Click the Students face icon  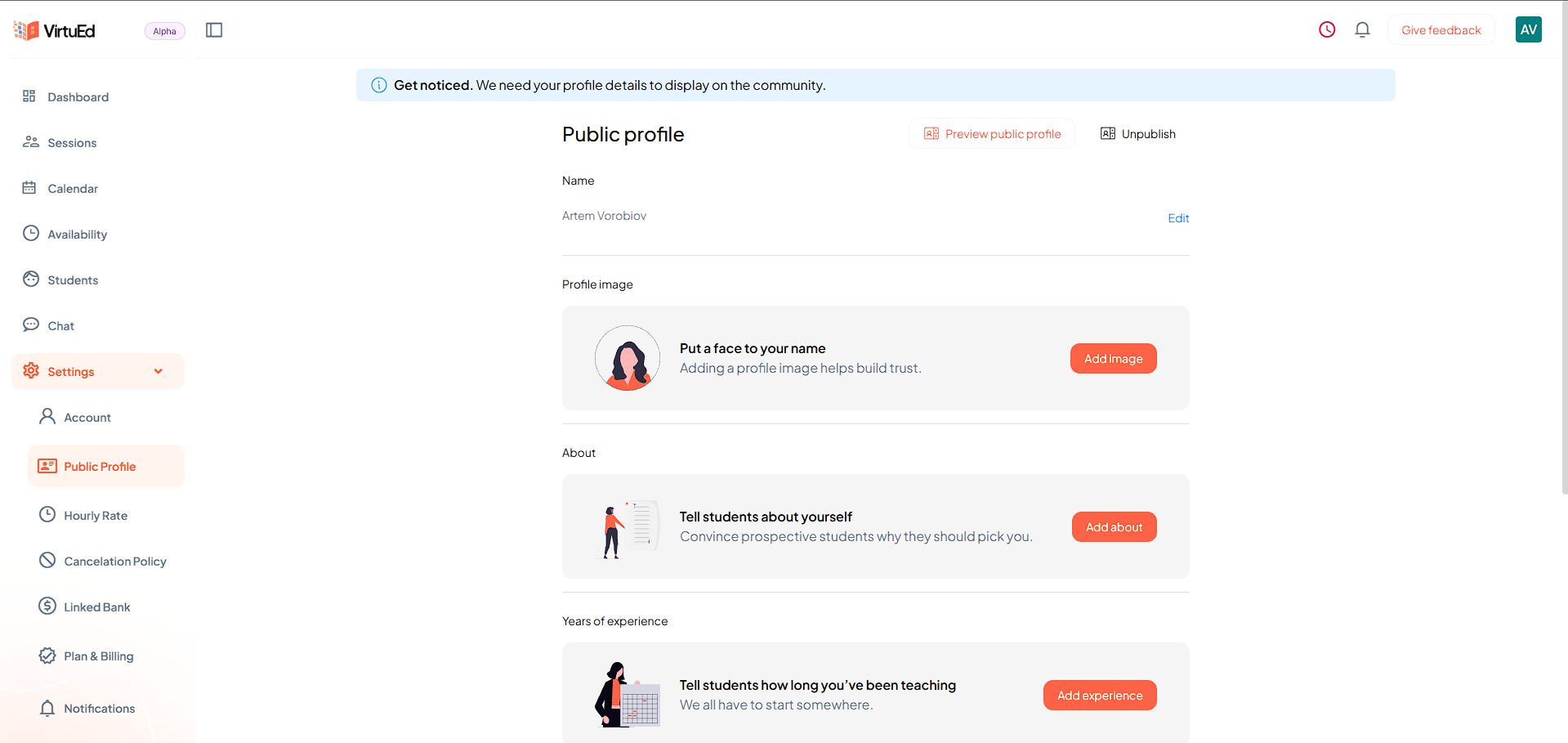point(31,280)
